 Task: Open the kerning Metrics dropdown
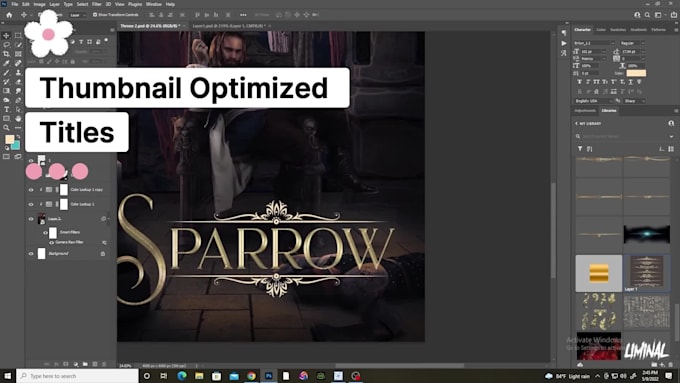point(593,59)
